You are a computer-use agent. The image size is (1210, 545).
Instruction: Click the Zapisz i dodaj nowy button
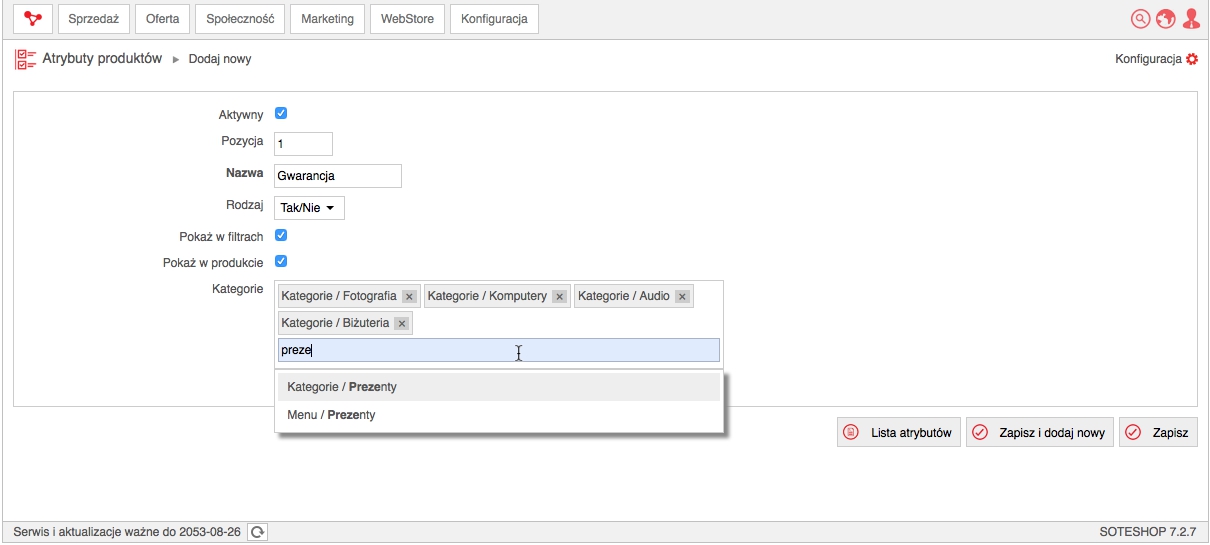point(1040,433)
